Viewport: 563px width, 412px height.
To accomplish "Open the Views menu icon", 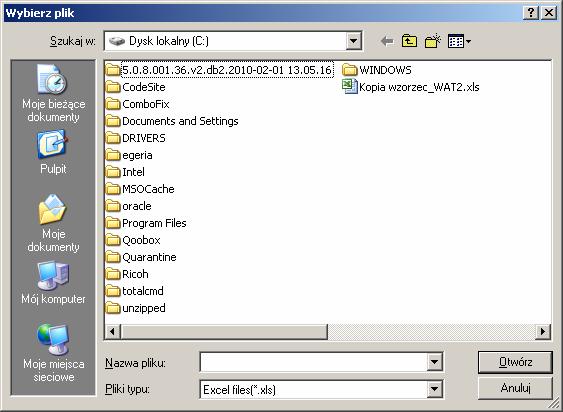I will click(459, 41).
